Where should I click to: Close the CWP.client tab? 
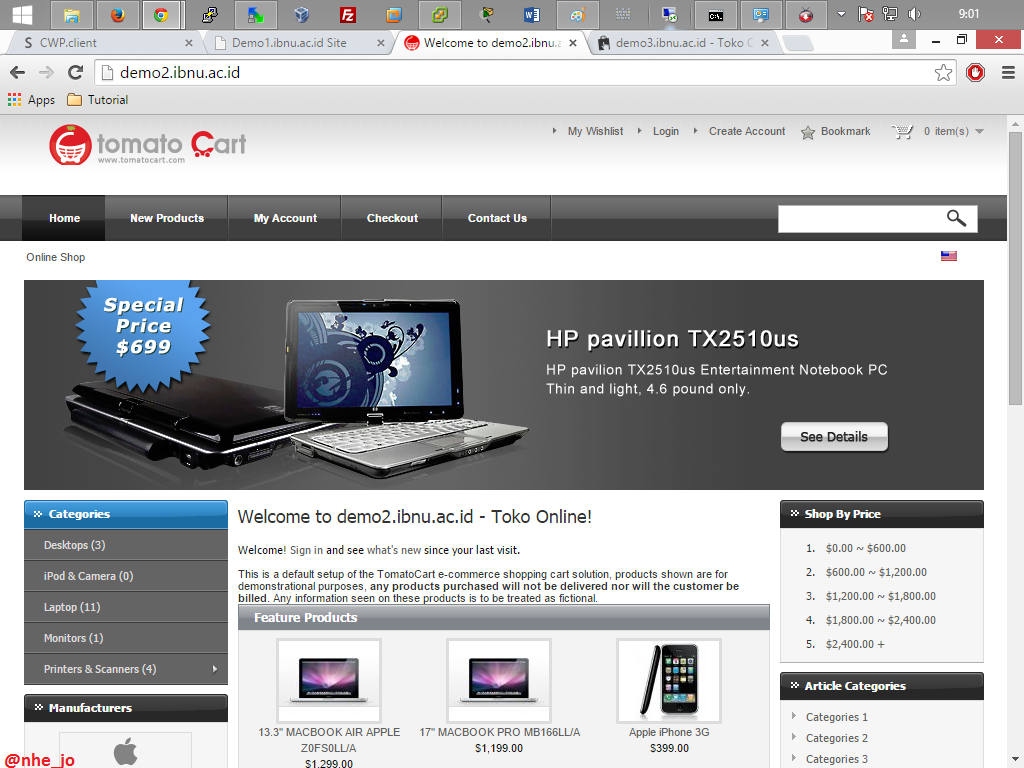click(x=189, y=43)
